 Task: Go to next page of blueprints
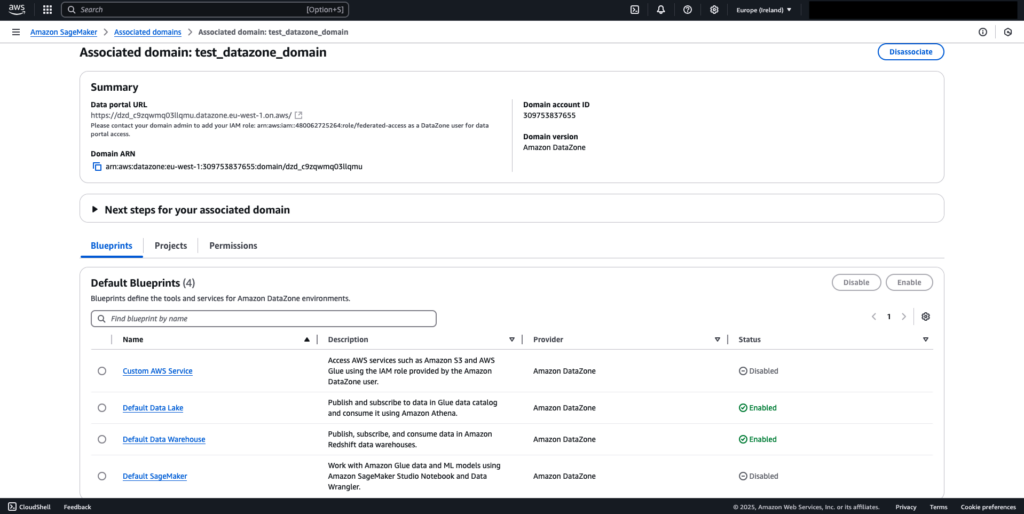[904, 317]
